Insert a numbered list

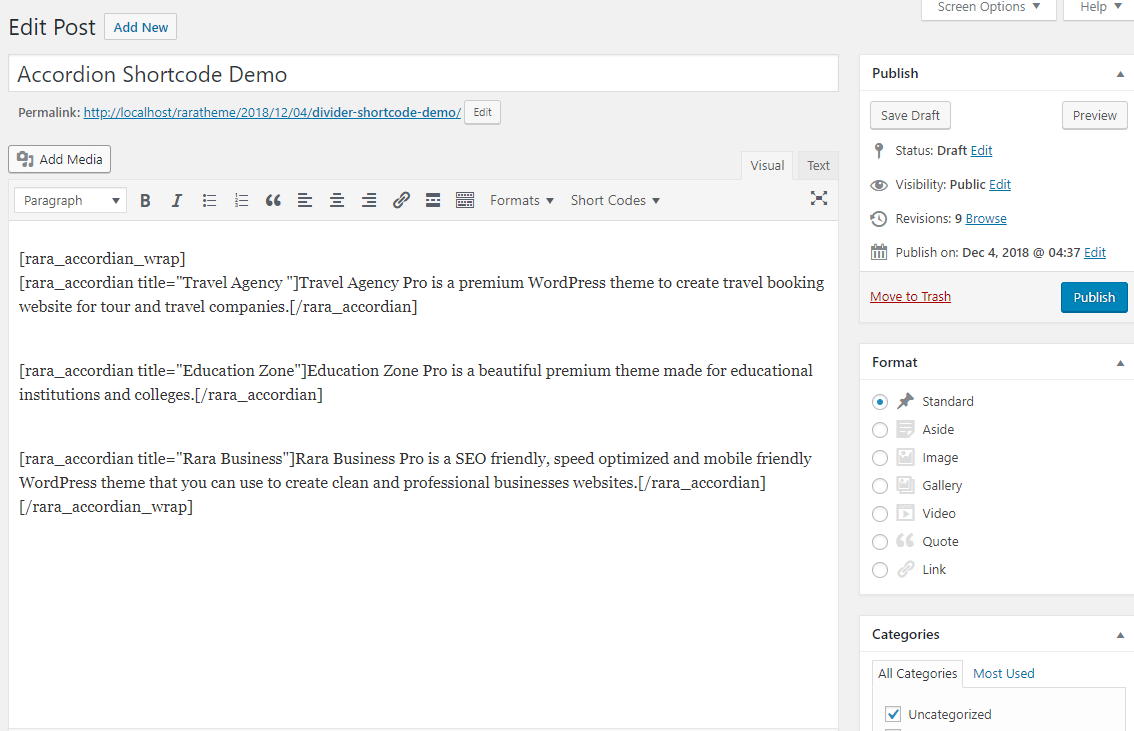coord(241,200)
